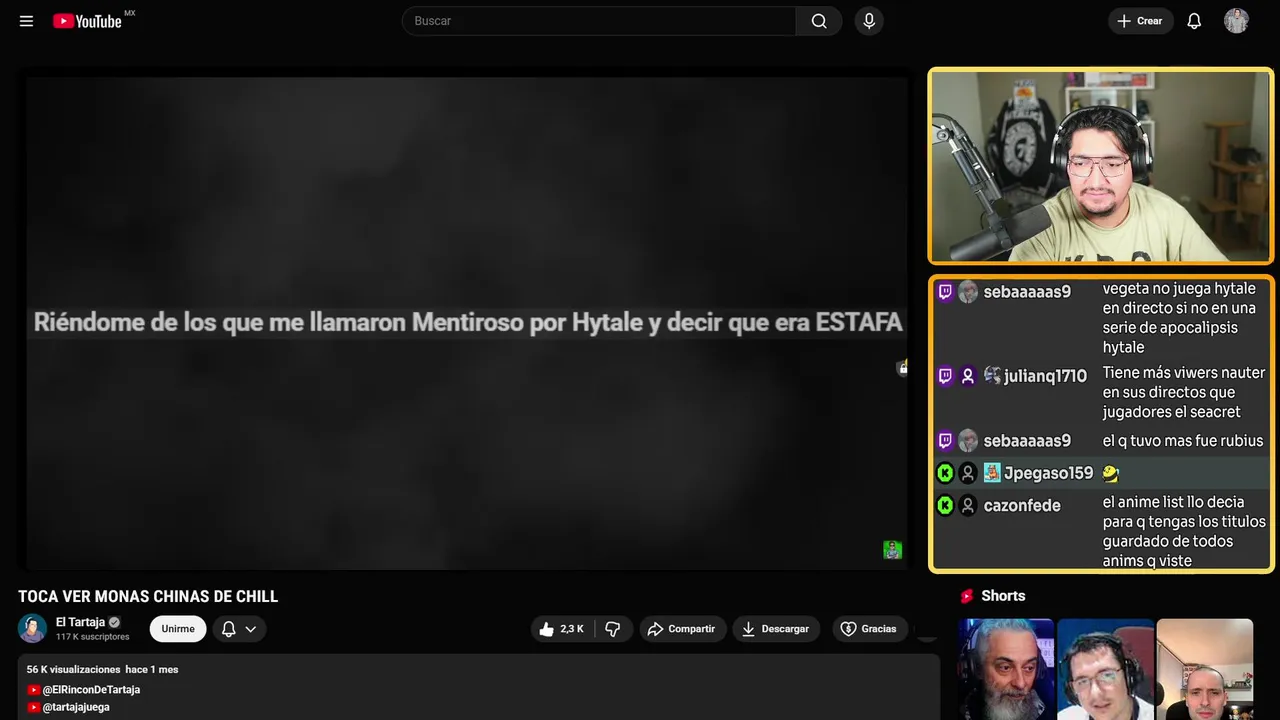Image resolution: width=1280 pixels, height=720 pixels.
Task: Open the YouTube hamburger guide menu
Action: coord(26,21)
